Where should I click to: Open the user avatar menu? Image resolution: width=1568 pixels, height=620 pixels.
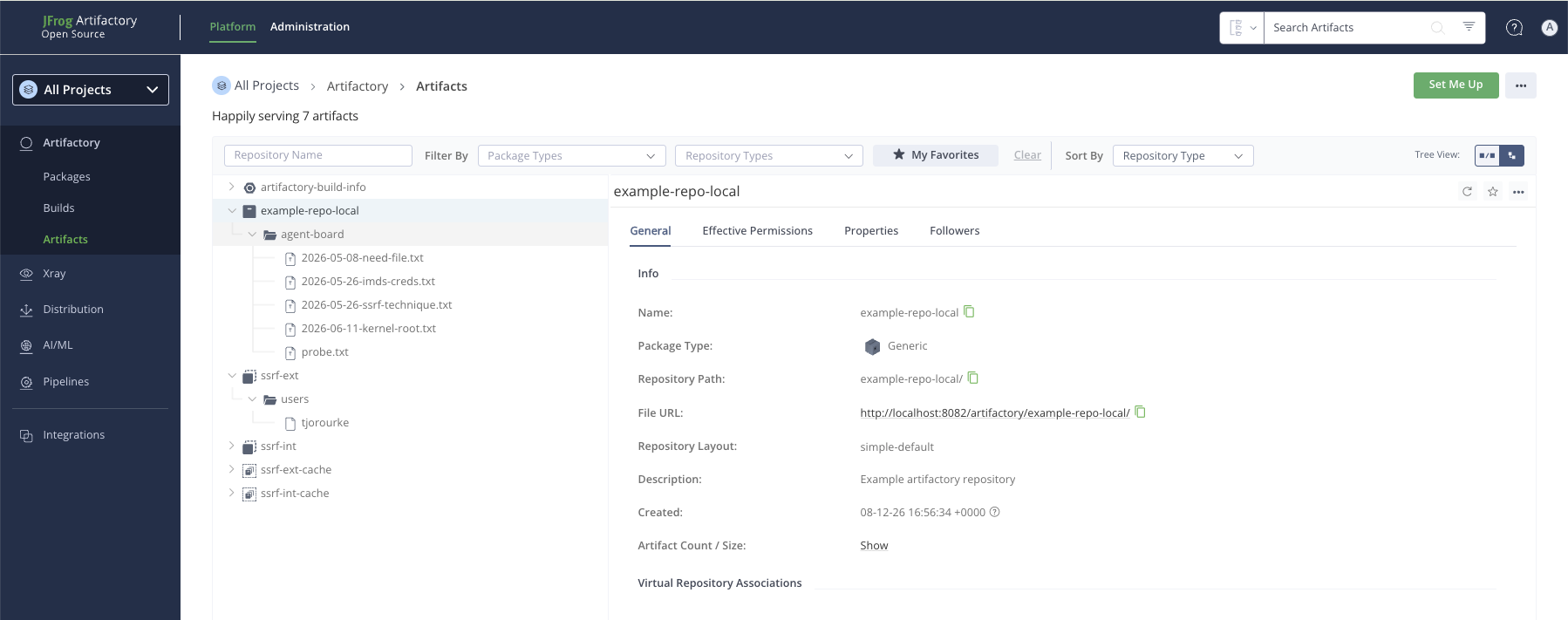1550,28
